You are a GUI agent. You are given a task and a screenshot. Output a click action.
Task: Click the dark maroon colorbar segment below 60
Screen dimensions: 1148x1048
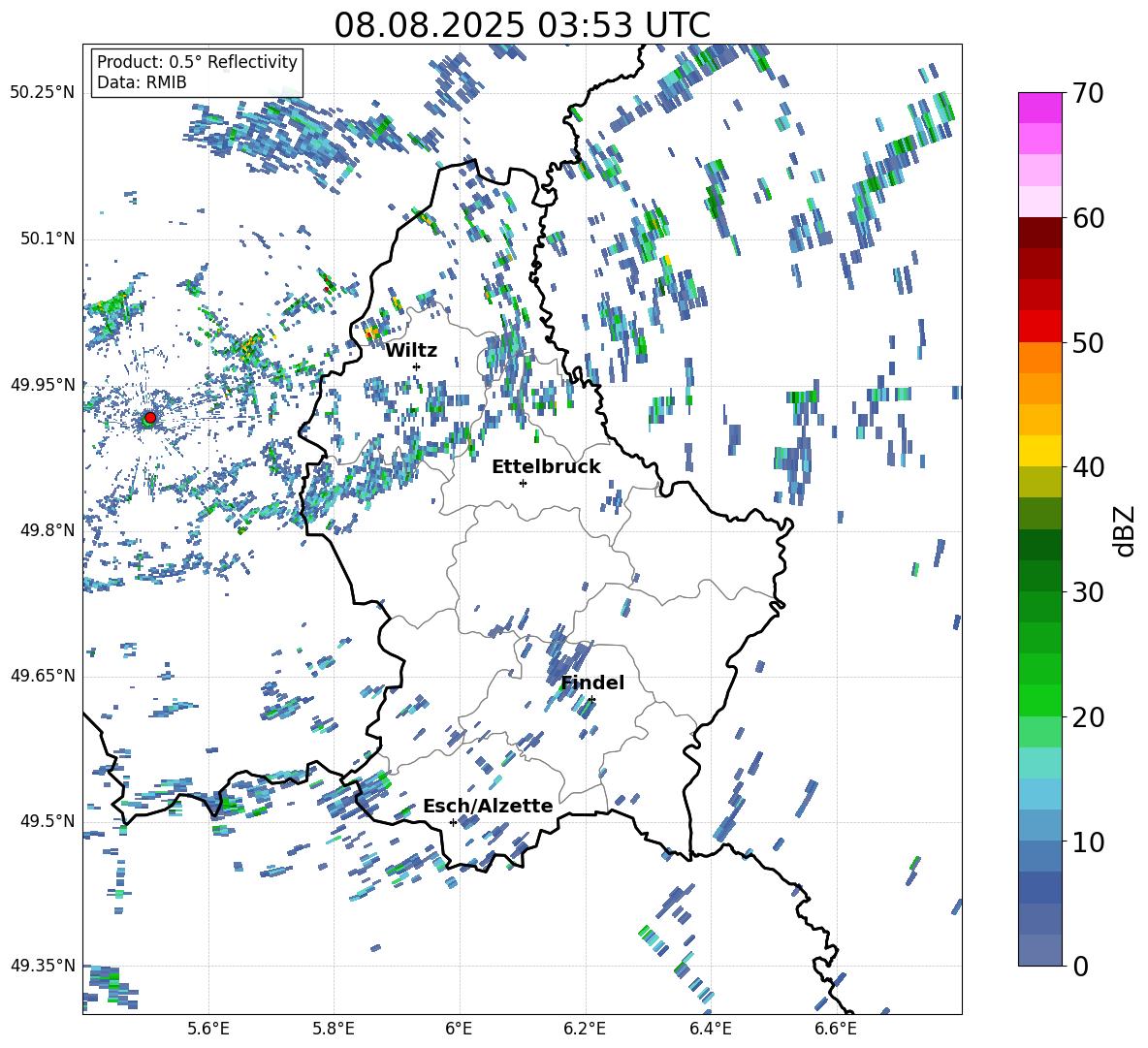pyautogui.click(x=1039, y=233)
